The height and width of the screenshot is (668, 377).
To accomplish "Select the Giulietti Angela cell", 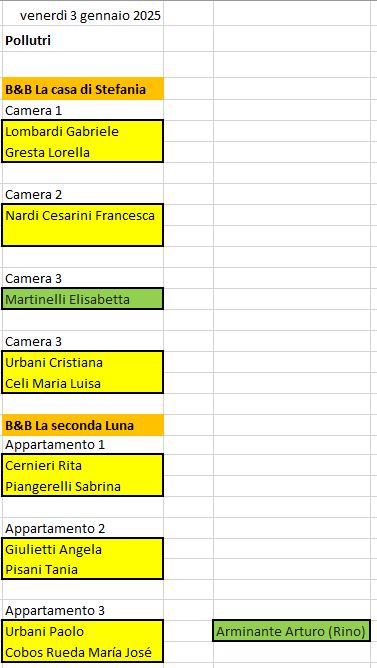I will 82,549.
